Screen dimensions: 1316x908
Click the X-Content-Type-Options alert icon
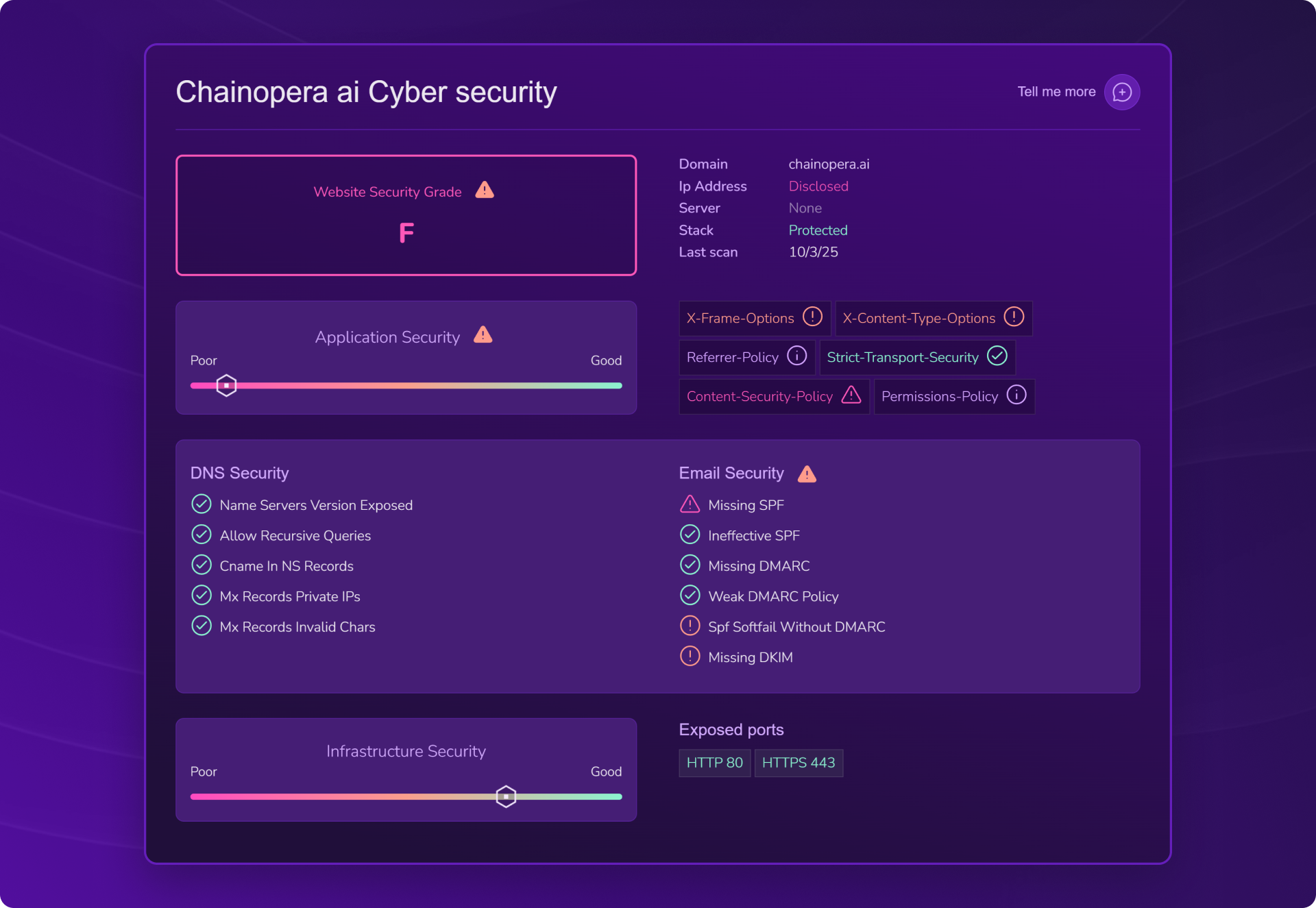pyautogui.click(x=1013, y=317)
